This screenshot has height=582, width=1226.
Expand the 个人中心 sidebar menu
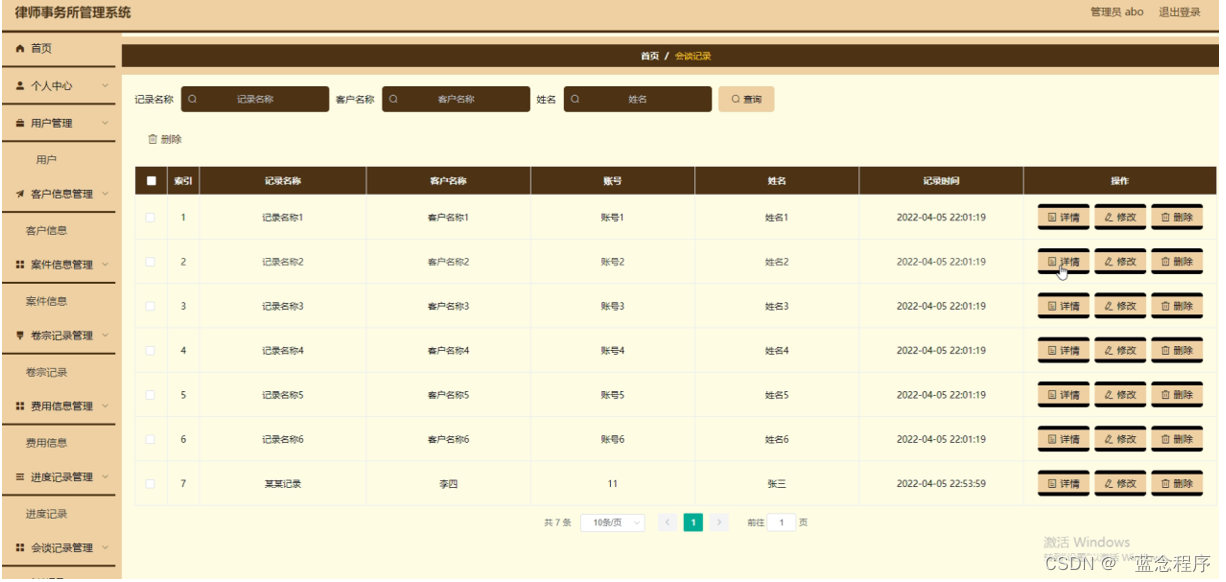pyautogui.click(x=60, y=86)
